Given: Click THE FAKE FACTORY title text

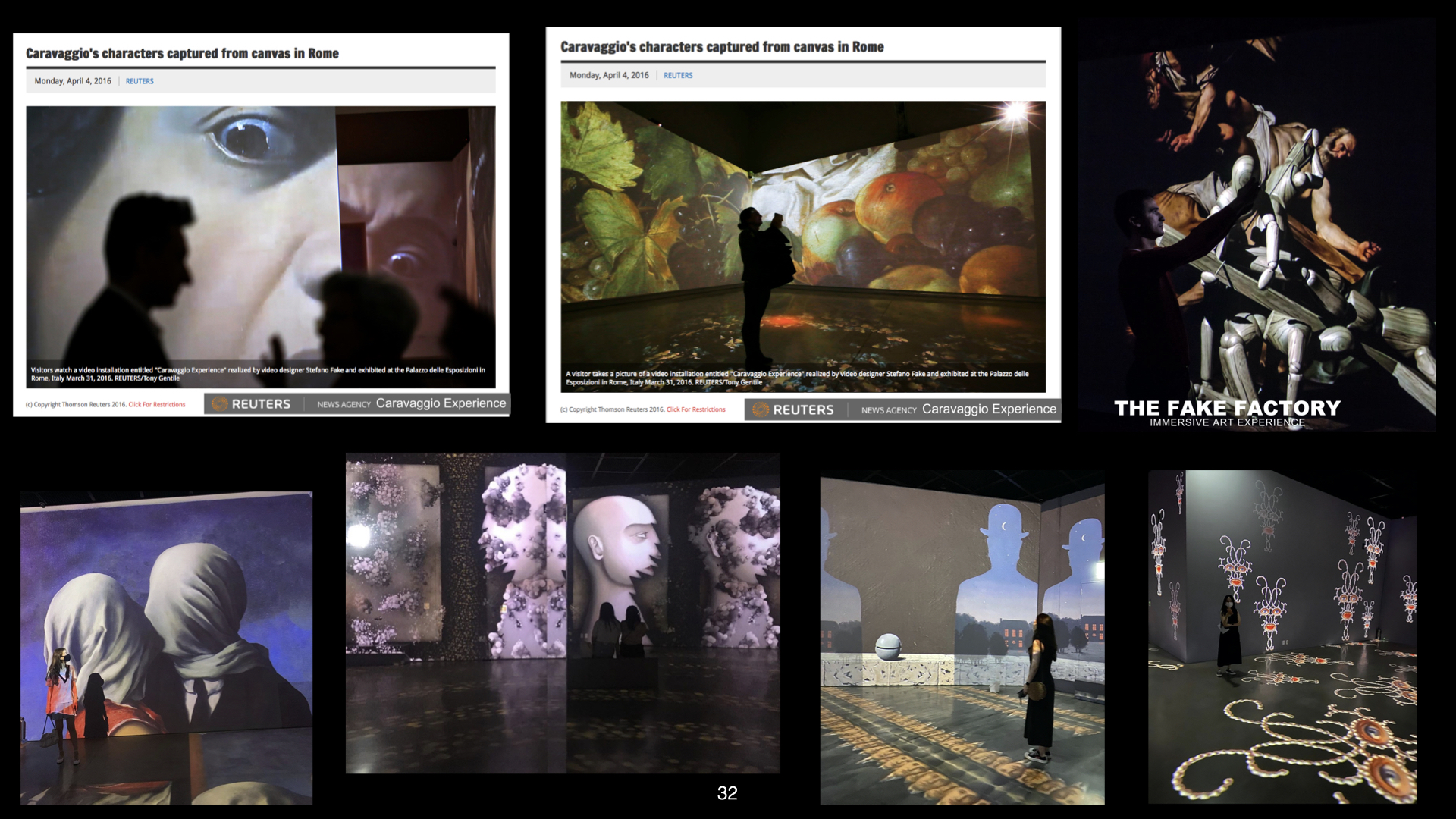Looking at the screenshot, I should pos(1227,409).
